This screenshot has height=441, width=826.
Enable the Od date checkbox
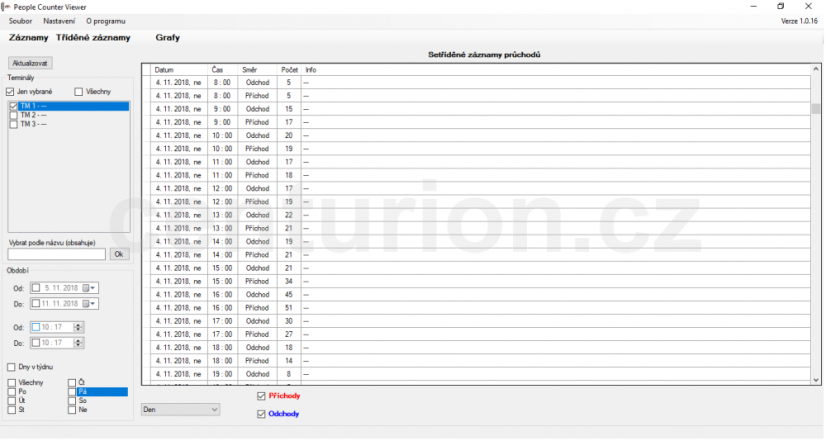pos(36,288)
